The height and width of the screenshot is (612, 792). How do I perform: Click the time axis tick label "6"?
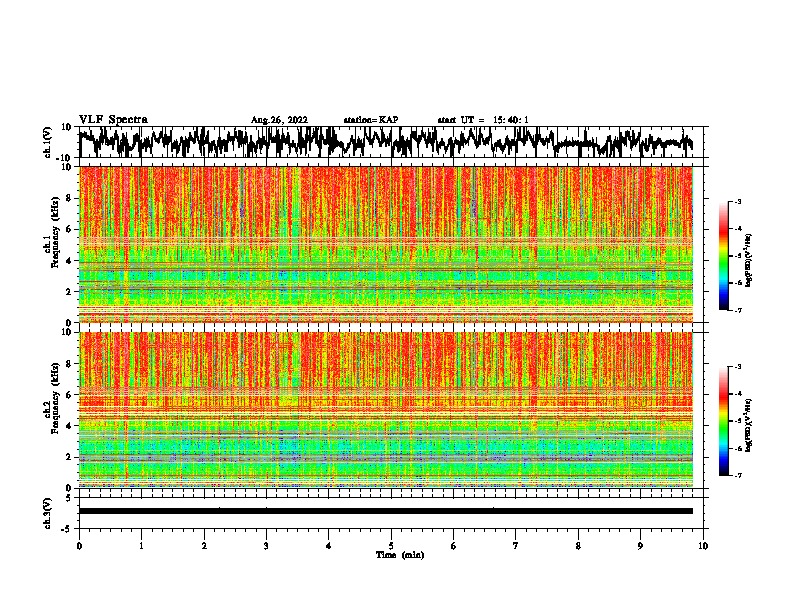[453, 546]
